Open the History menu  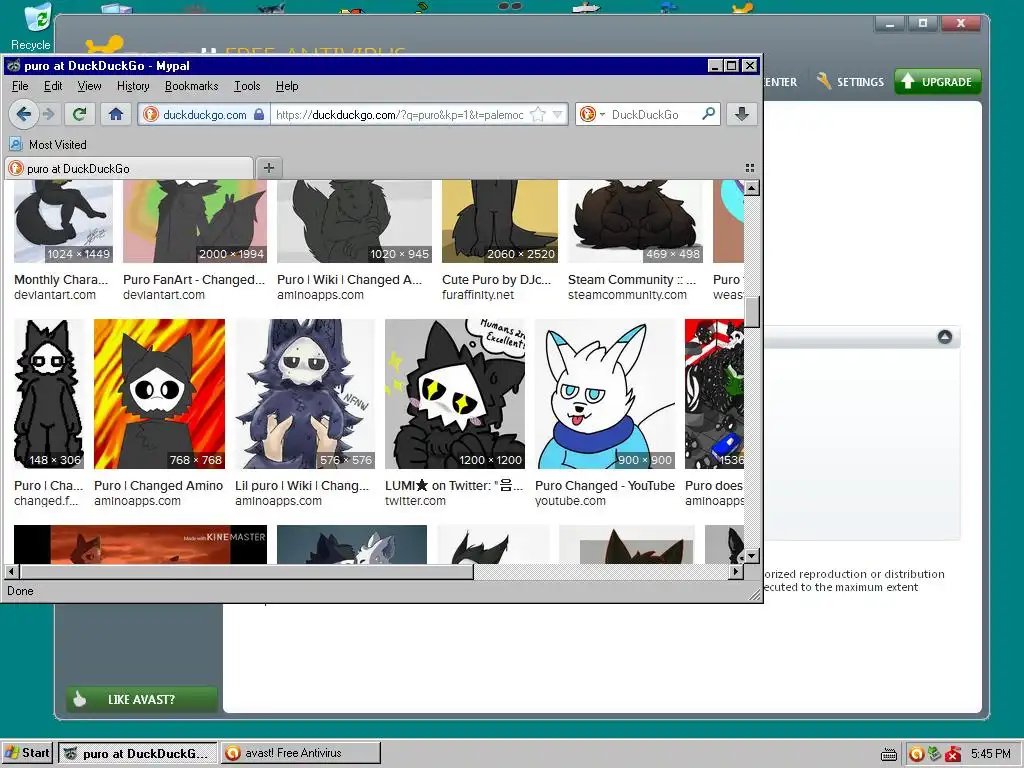tap(133, 86)
